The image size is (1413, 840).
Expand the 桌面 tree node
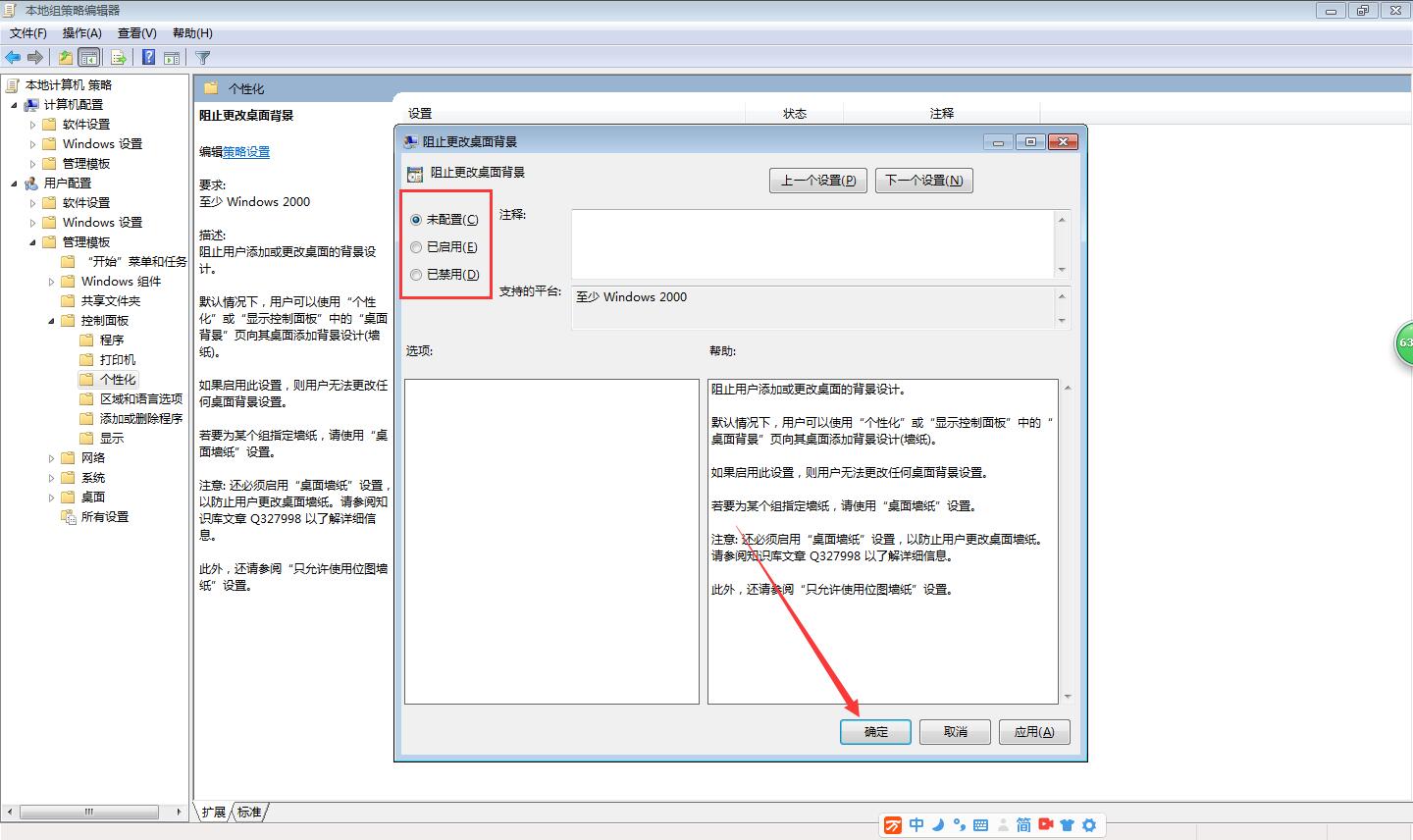point(51,498)
